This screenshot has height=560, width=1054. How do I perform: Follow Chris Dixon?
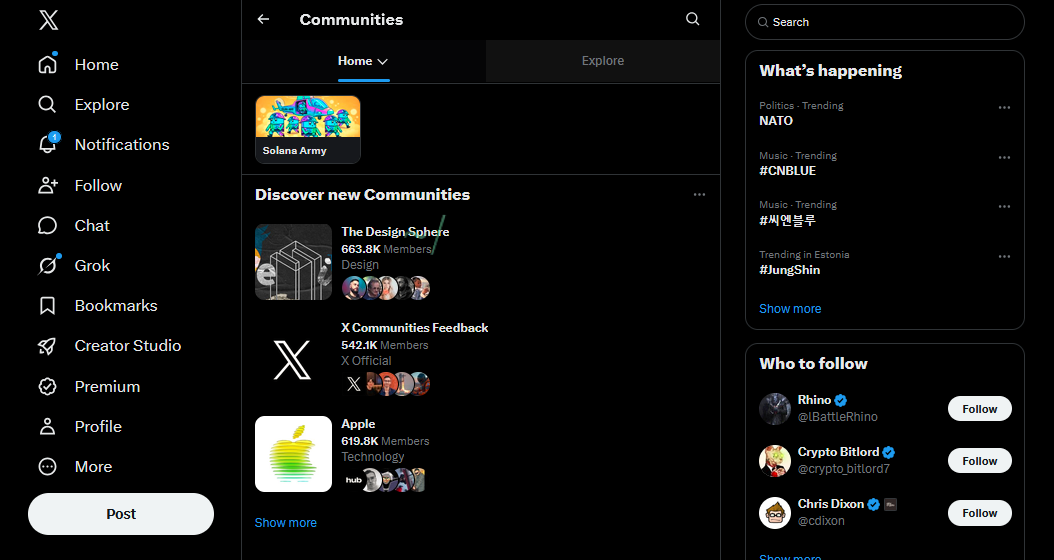[x=979, y=513]
